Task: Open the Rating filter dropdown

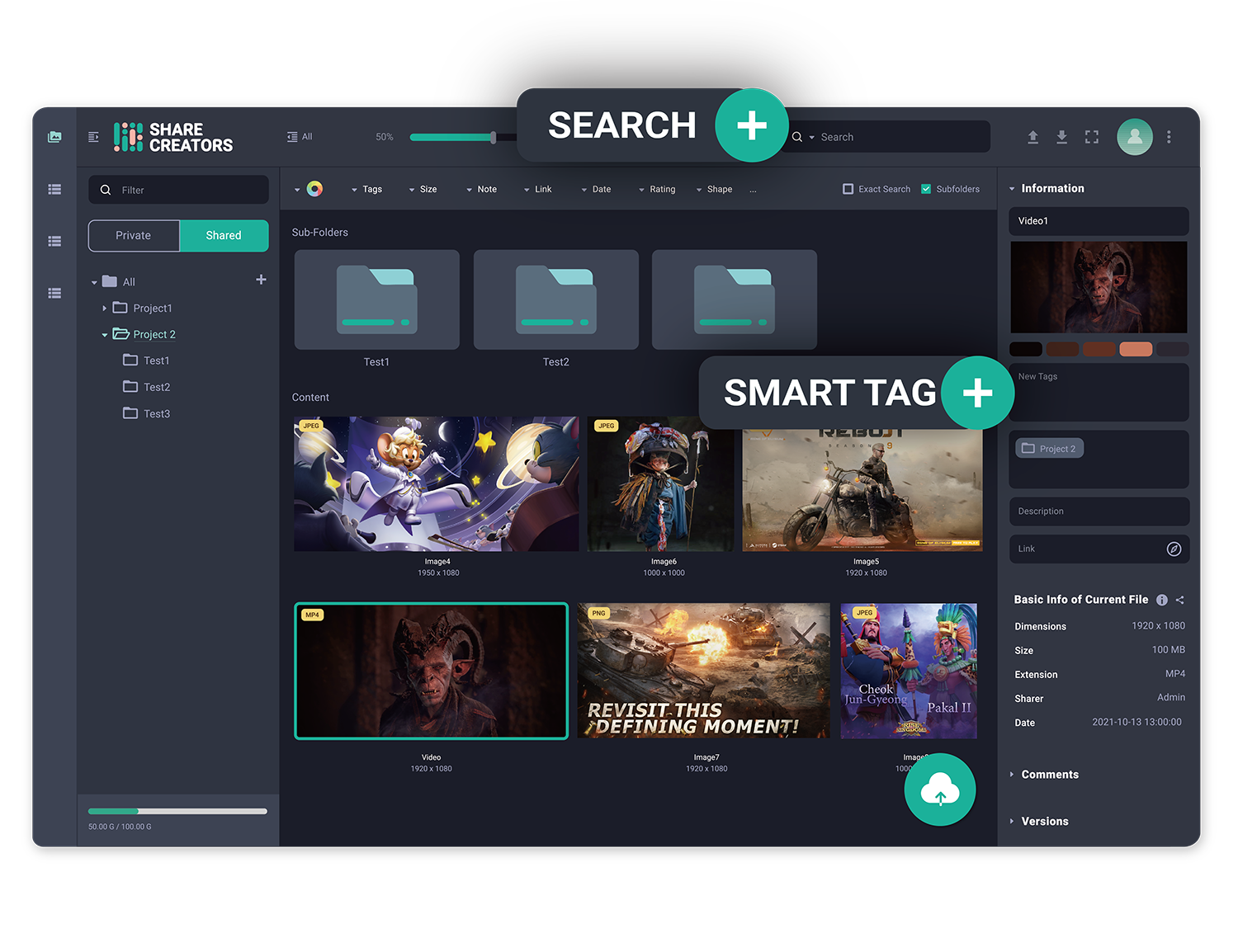Action: (657, 190)
